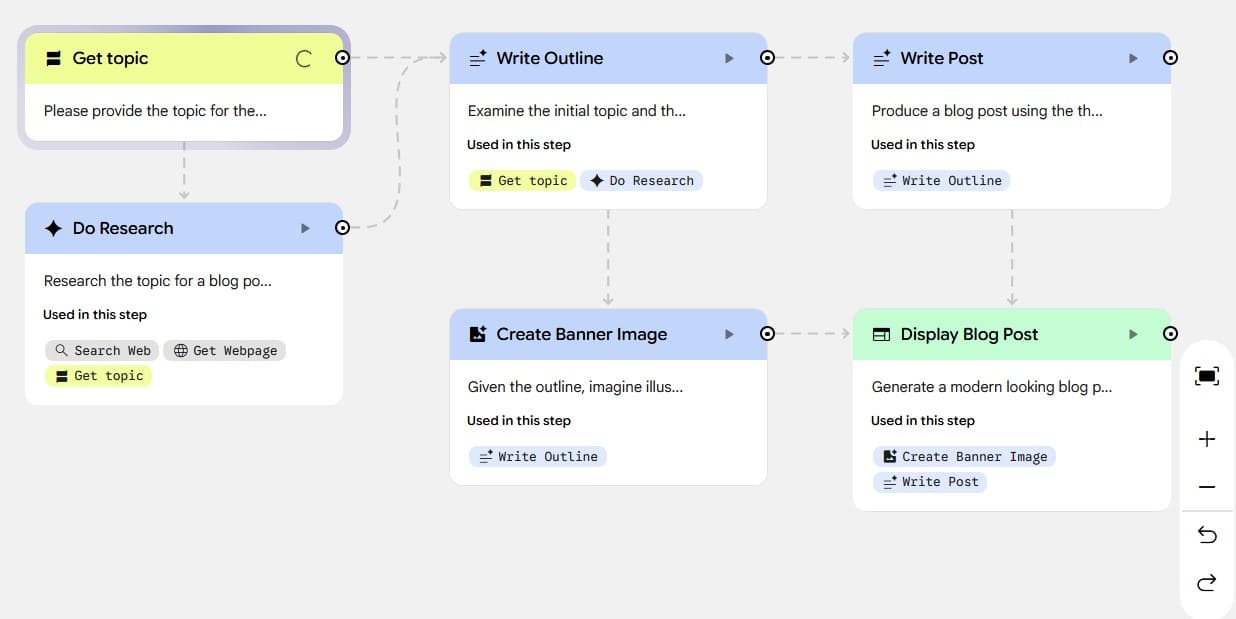
Task: Click the sparkle icon on Do Research header
Action: click(54, 228)
